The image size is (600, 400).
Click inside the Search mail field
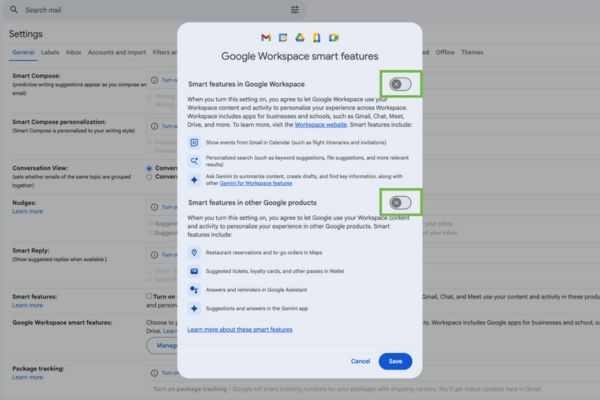click(x=150, y=9)
